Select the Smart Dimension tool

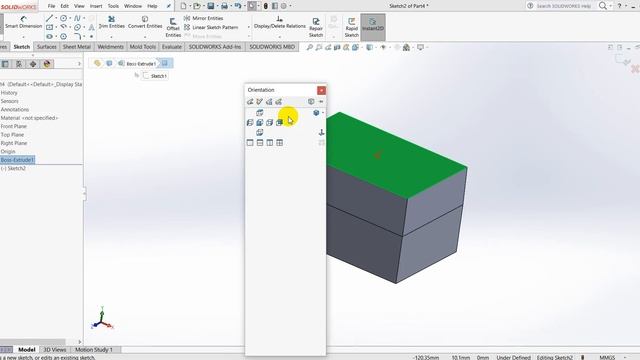[23, 22]
